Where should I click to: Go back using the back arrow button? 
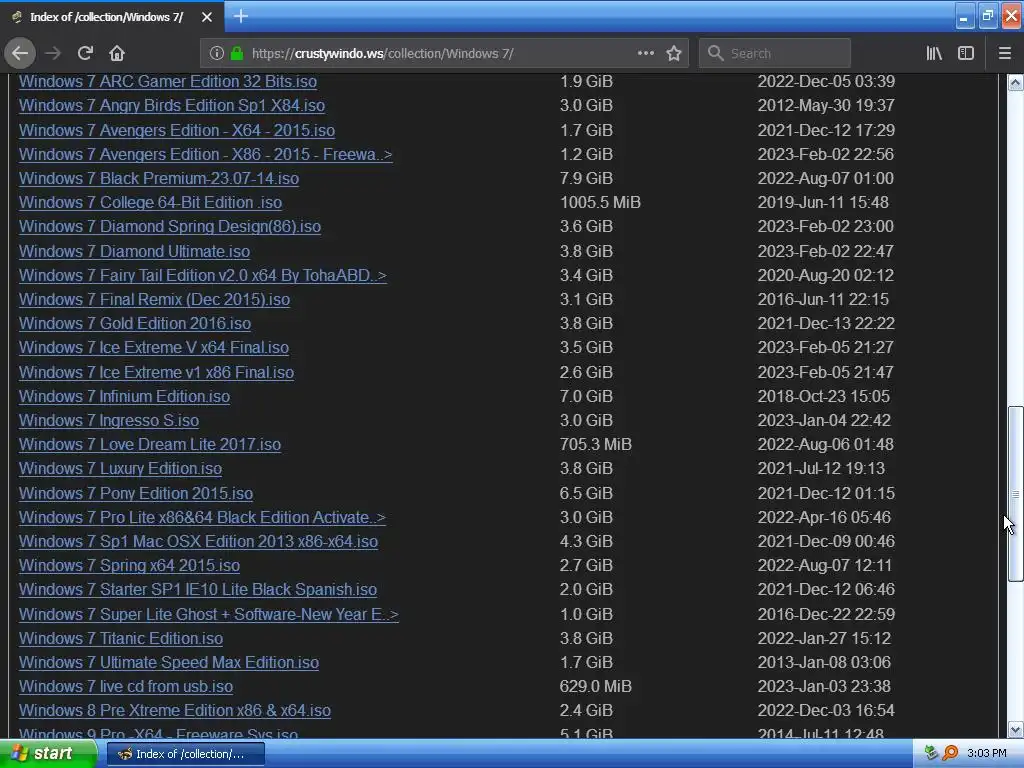click(20, 54)
